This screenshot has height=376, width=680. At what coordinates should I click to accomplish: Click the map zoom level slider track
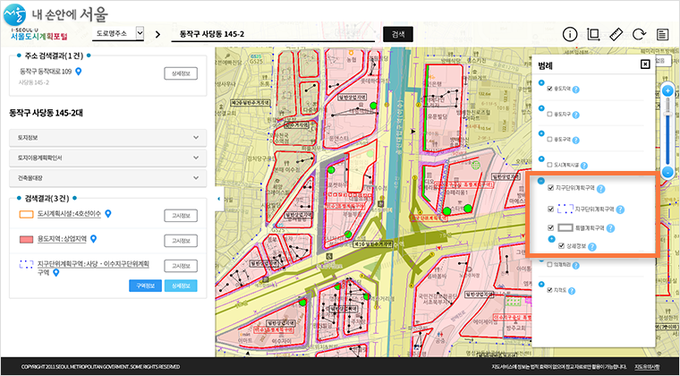pyautogui.click(x=668, y=131)
